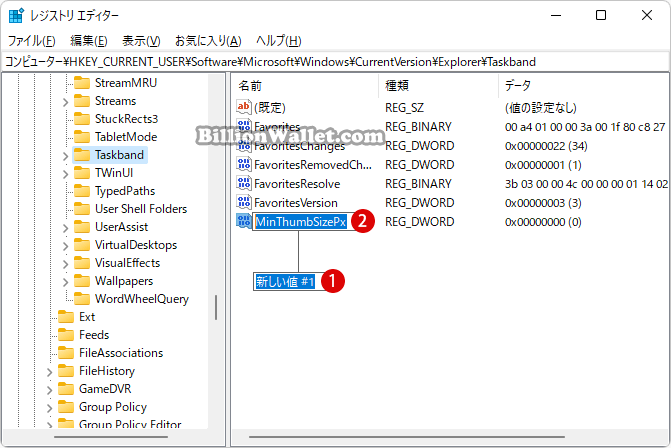Click the StuckRects3 folder icon

[x=82, y=119]
